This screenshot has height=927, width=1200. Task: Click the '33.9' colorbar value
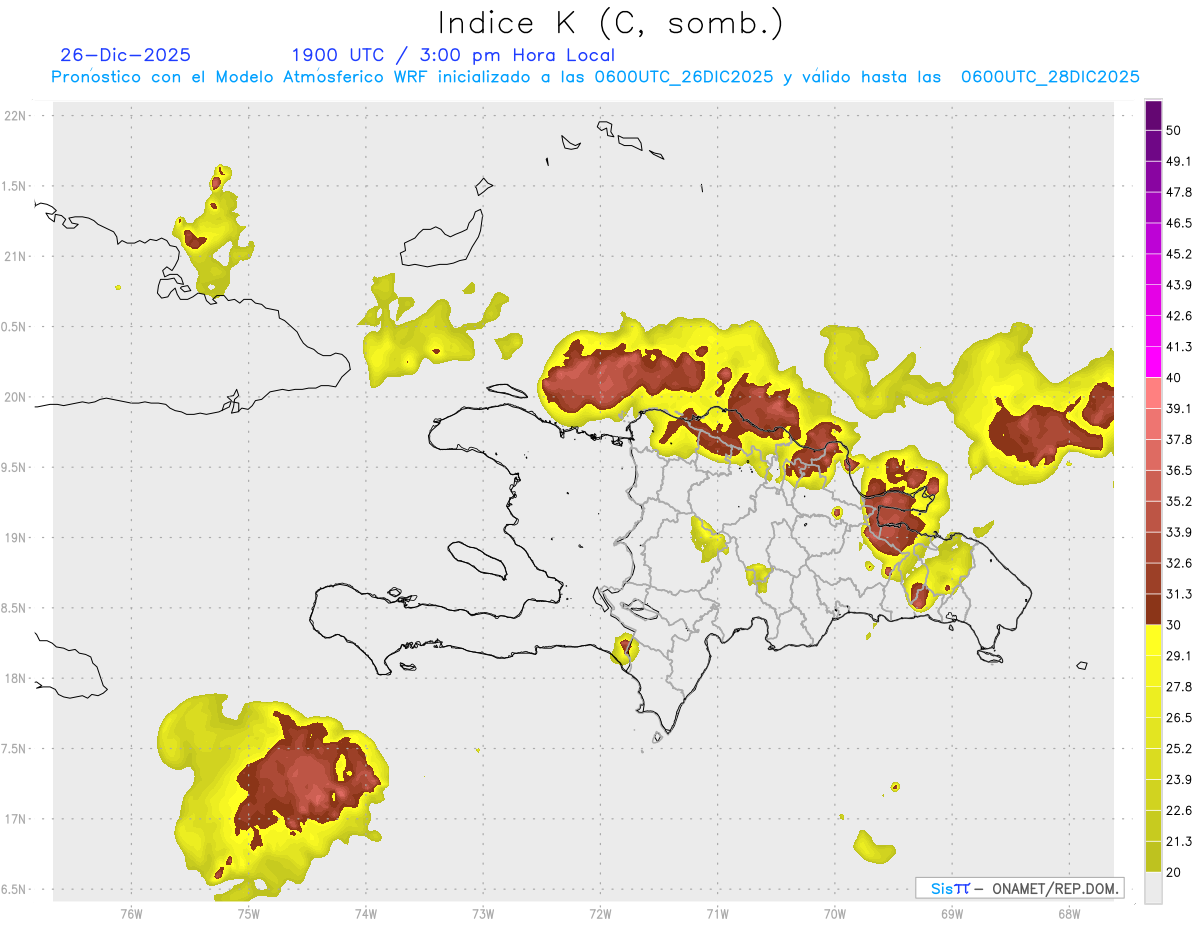click(1179, 532)
